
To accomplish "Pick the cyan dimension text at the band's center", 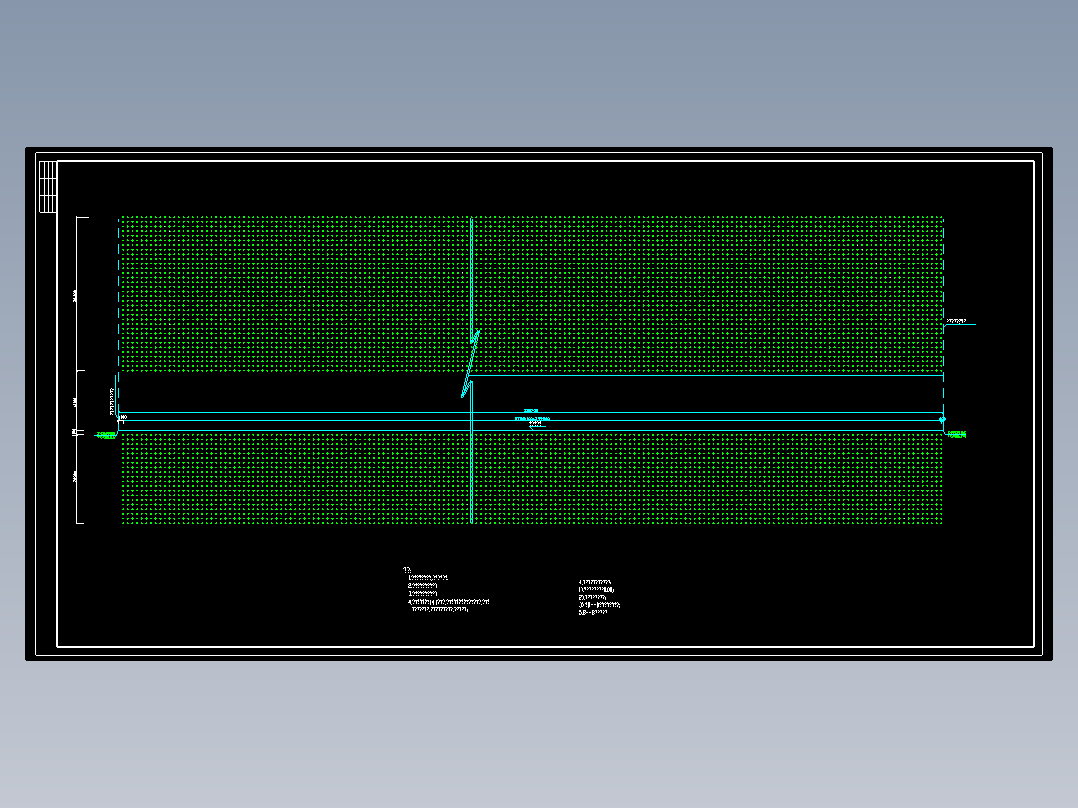I will (533, 419).
